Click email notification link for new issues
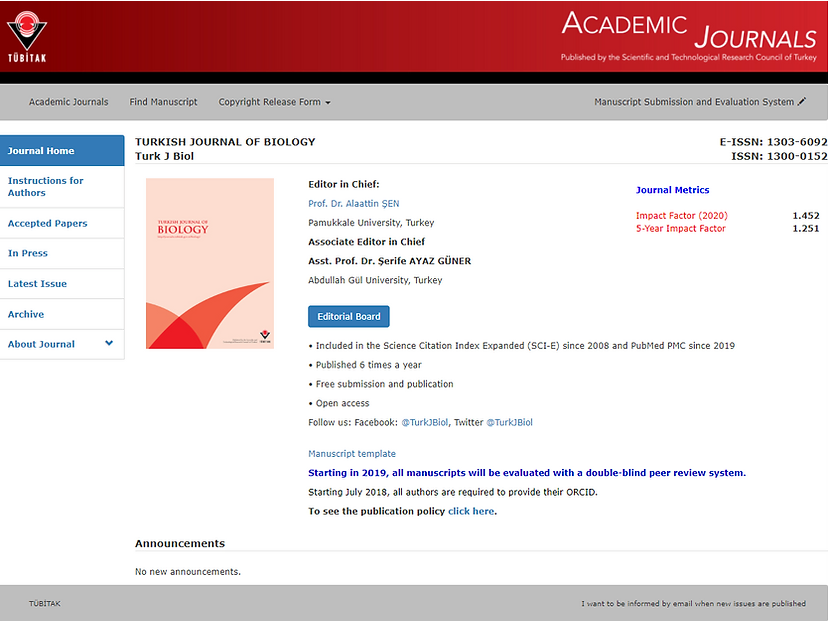Screen dimensions: 828x623 [x=693, y=603]
